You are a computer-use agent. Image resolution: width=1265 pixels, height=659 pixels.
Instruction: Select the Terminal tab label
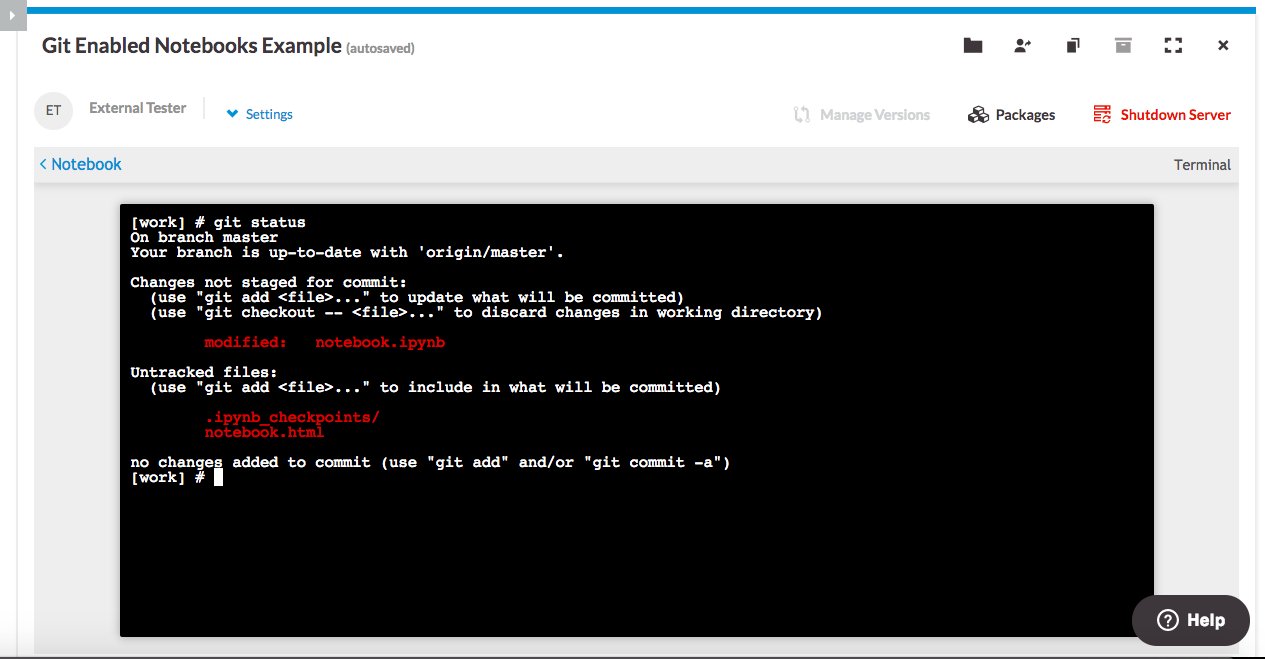[x=1202, y=165]
